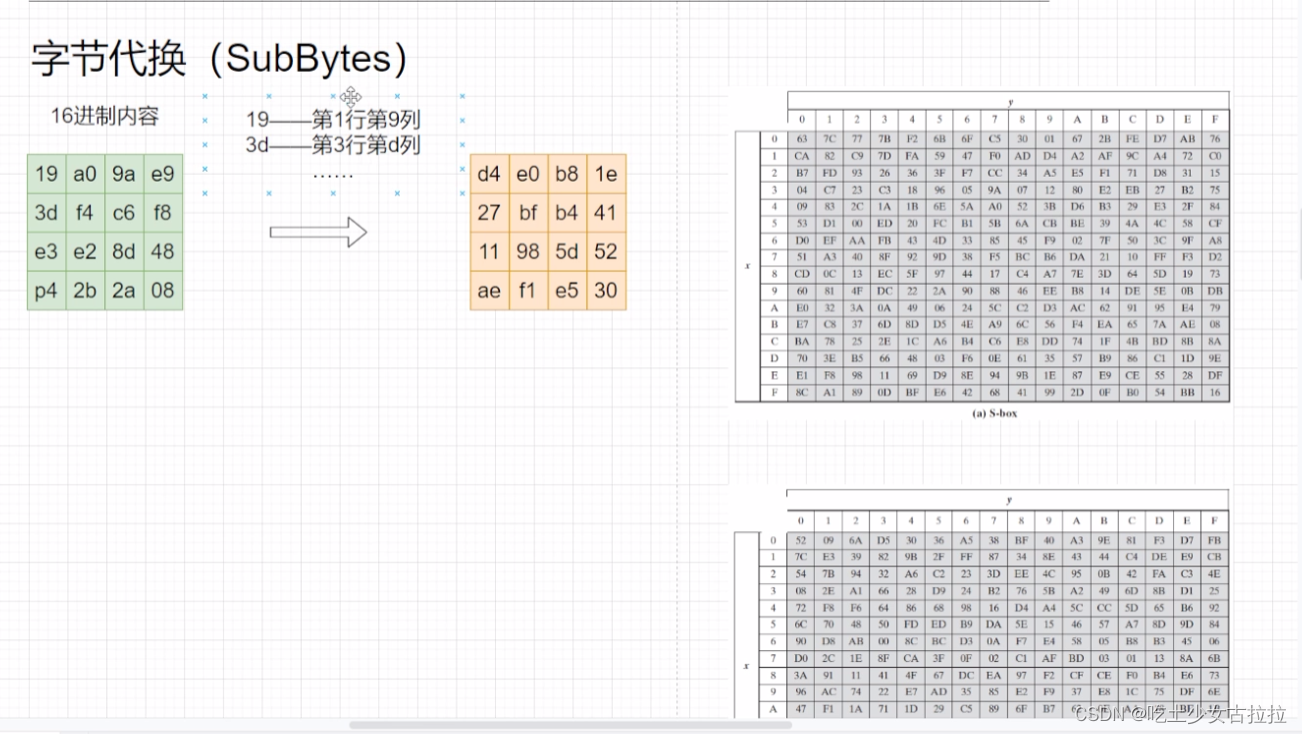Click the horizontal scrollbar thumb at bottom

570,725
